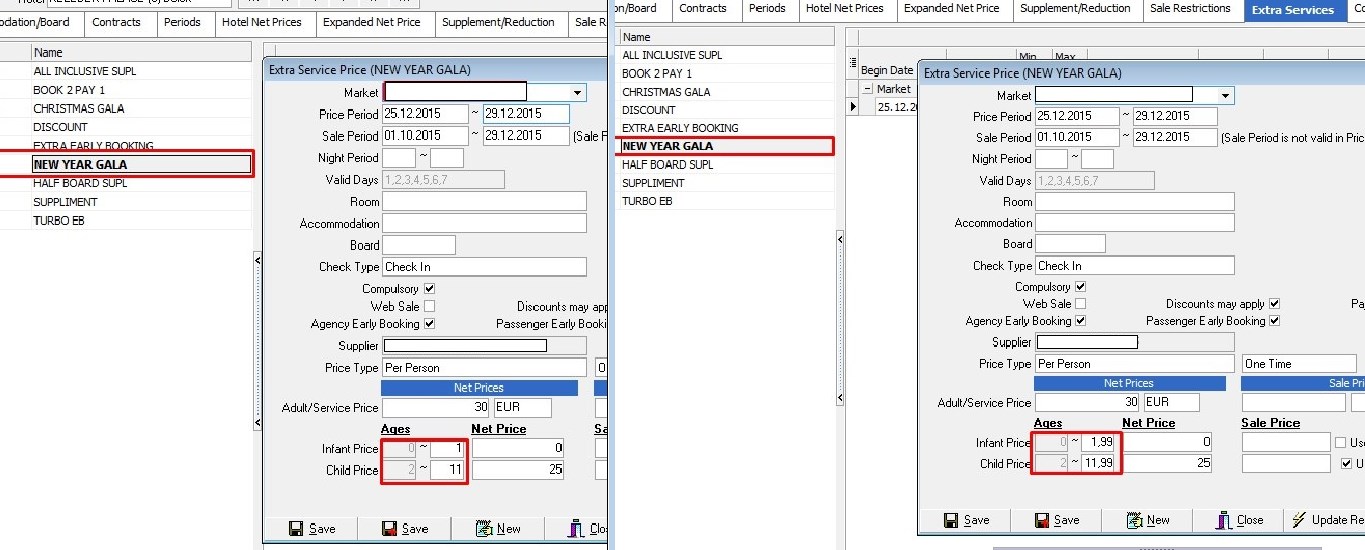Click the New button in right dialog
1365x550 pixels.
1147,520
